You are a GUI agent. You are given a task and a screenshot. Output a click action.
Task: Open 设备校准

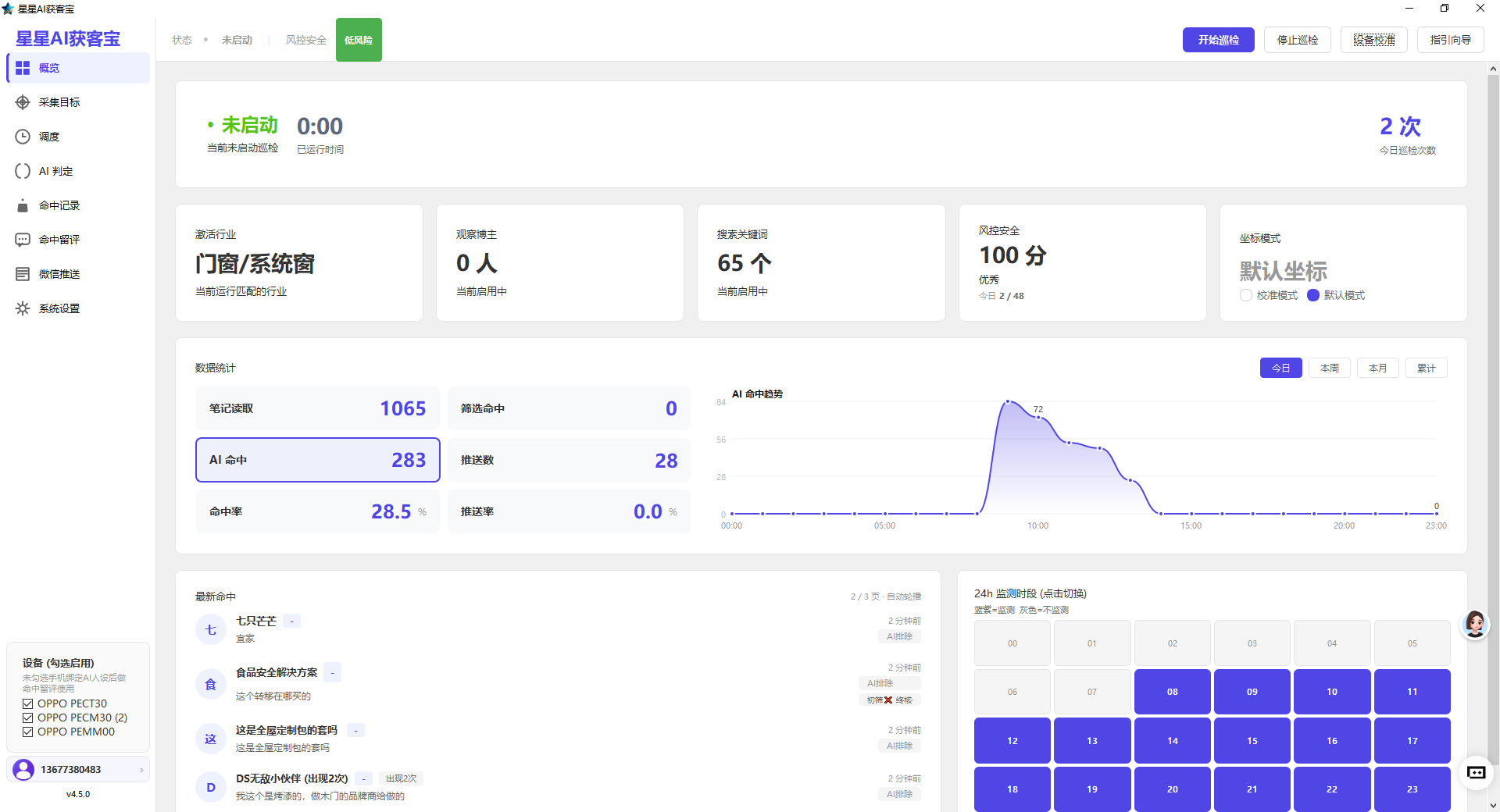(x=1373, y=40)
